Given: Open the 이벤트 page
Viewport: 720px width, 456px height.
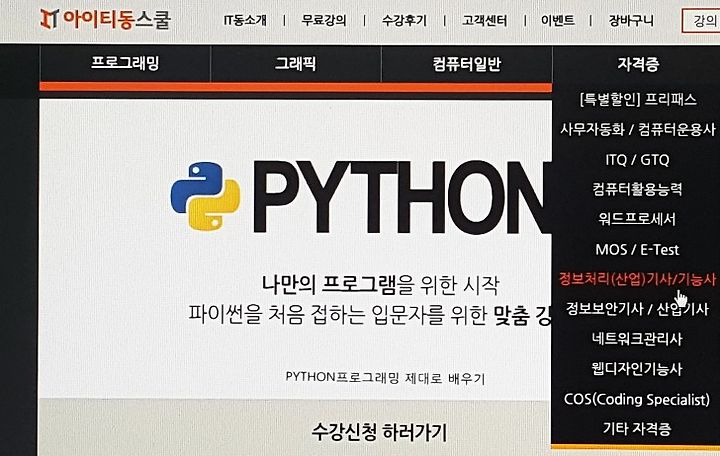Looking at the screenshot, I should click(557, 21).
